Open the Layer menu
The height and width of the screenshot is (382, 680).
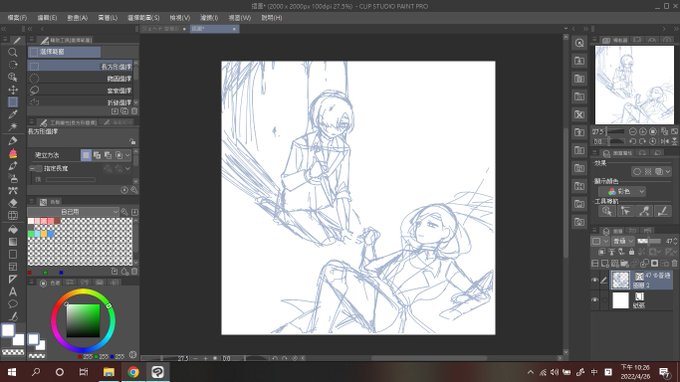tap(108, 18)
